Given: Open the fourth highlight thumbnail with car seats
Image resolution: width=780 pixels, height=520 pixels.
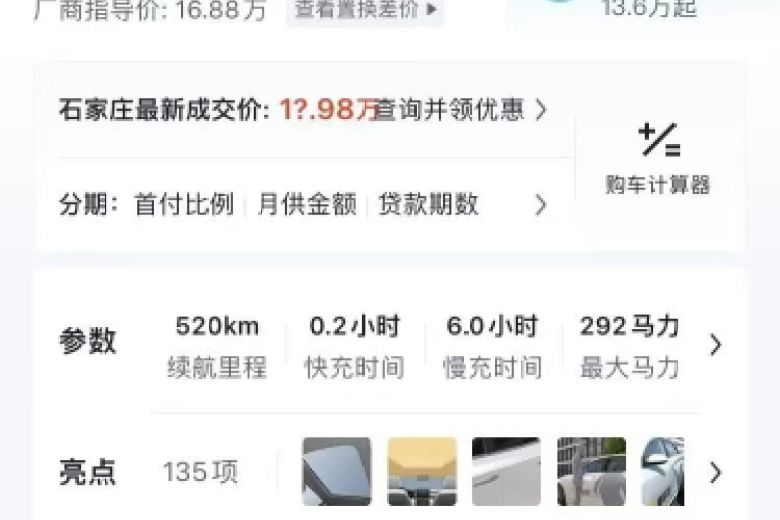Looking at the screenshot, I should coord(591,471).
